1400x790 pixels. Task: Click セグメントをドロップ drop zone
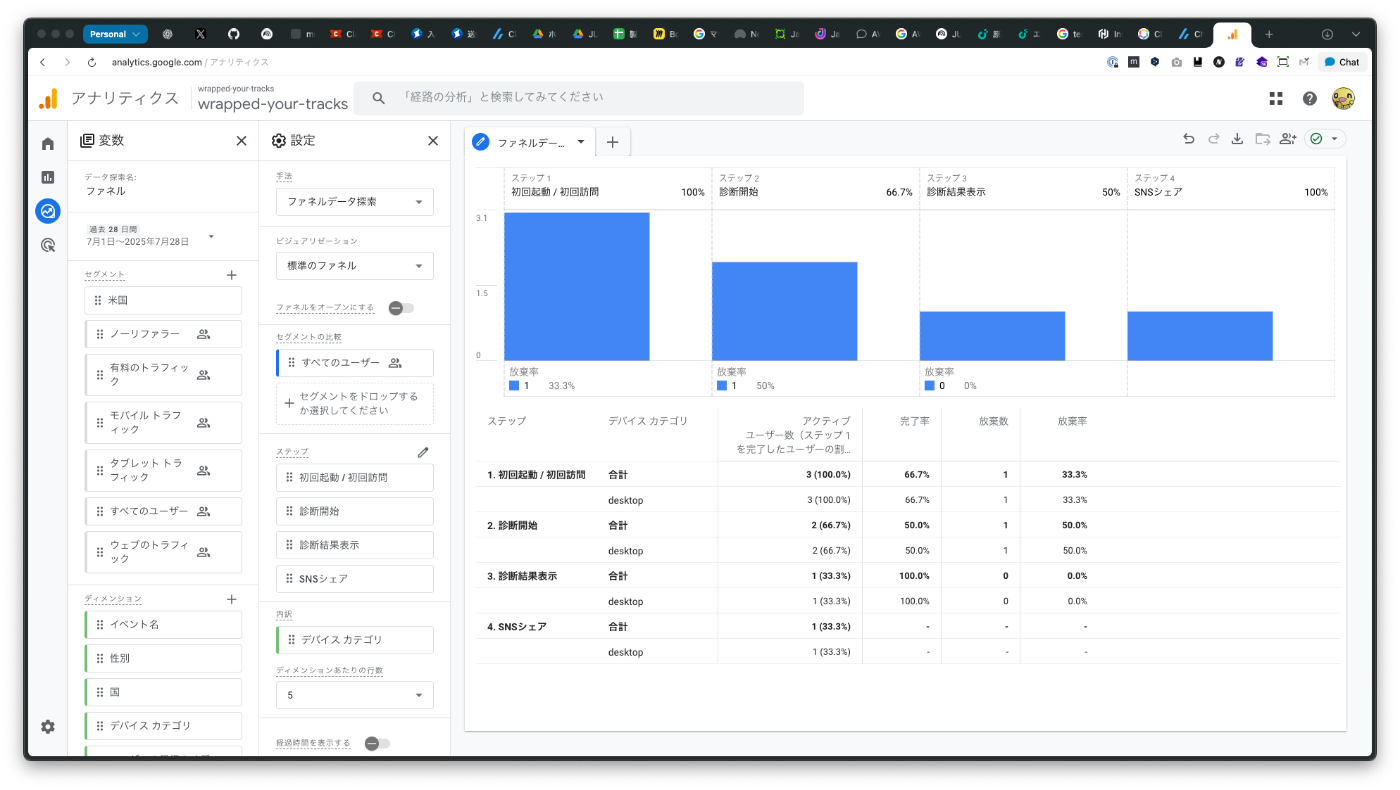coord(355,403)
